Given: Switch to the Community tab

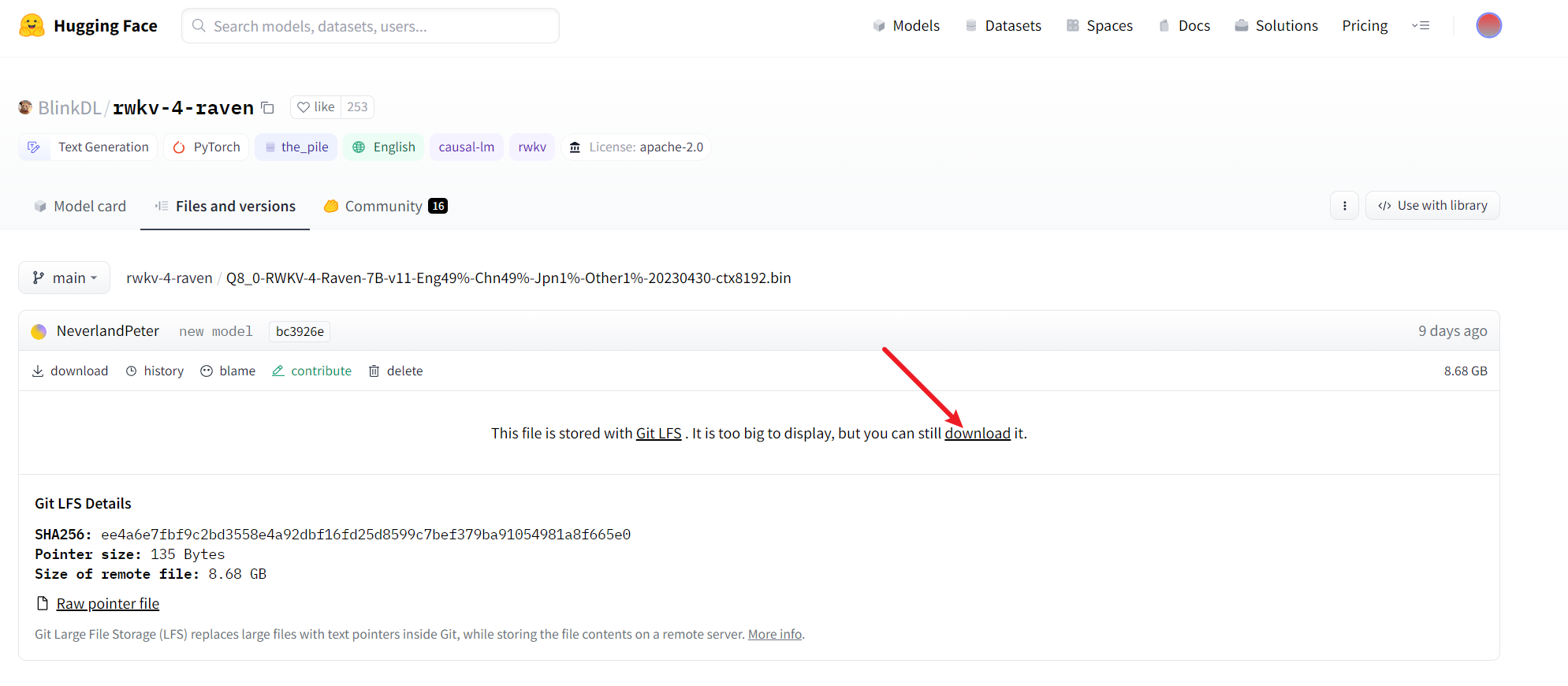Looking at the screenshot, I should pos(385,207).
